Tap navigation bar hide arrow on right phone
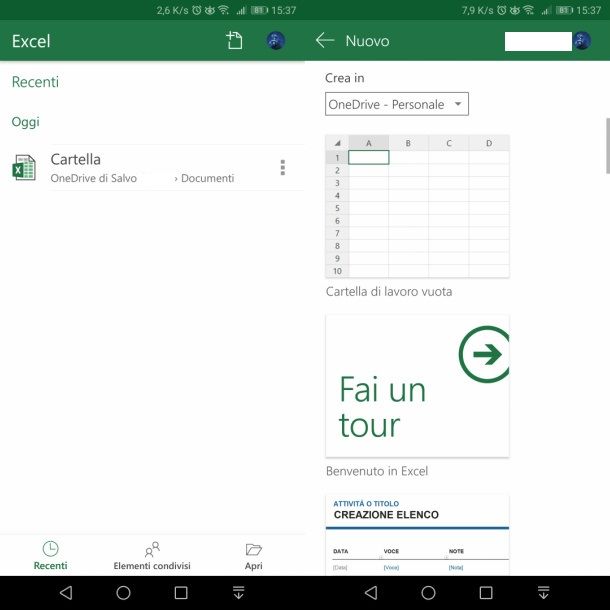The image size is (610, 610). [x=543, y=592]
